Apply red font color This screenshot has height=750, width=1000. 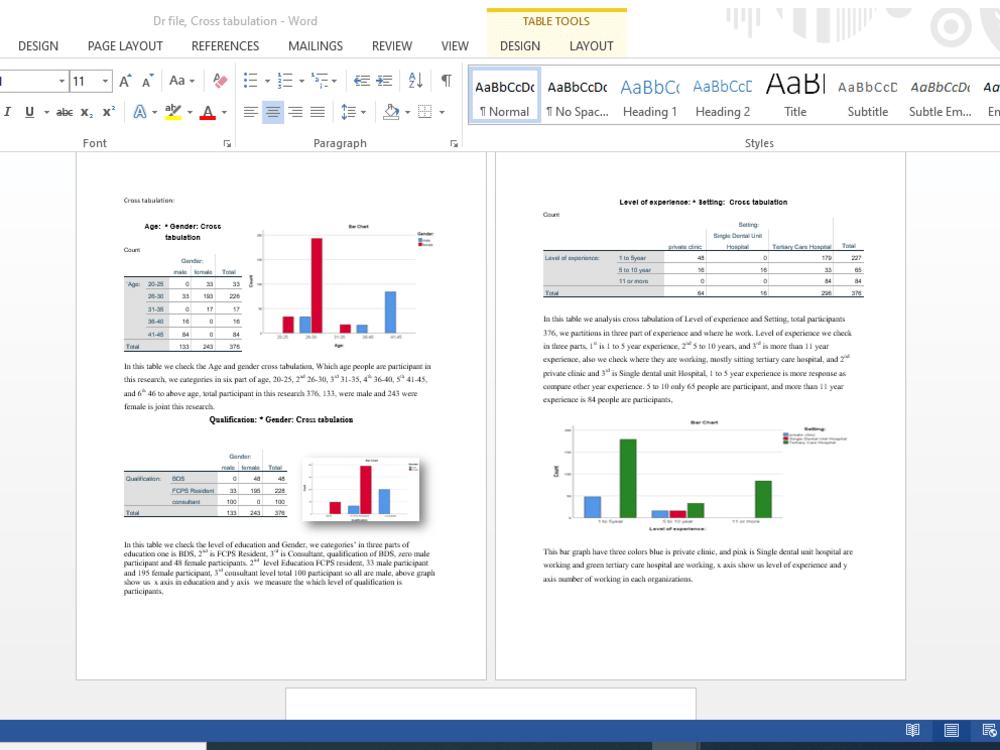[207, 112]
